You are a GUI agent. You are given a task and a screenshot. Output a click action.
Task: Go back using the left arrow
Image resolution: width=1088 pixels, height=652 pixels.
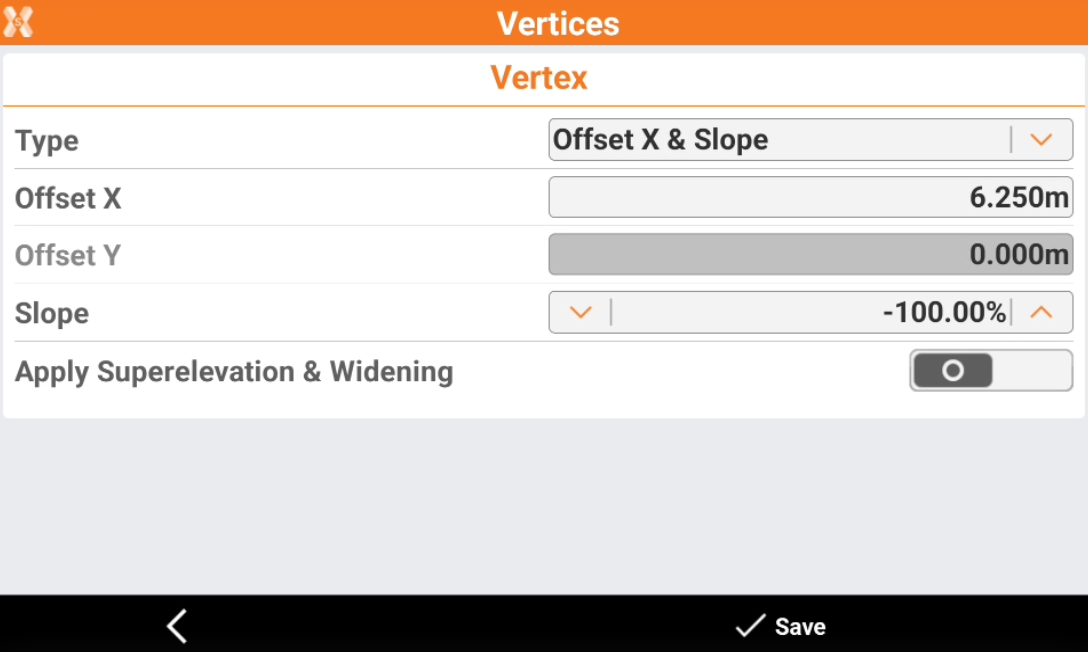coord(177,626)
